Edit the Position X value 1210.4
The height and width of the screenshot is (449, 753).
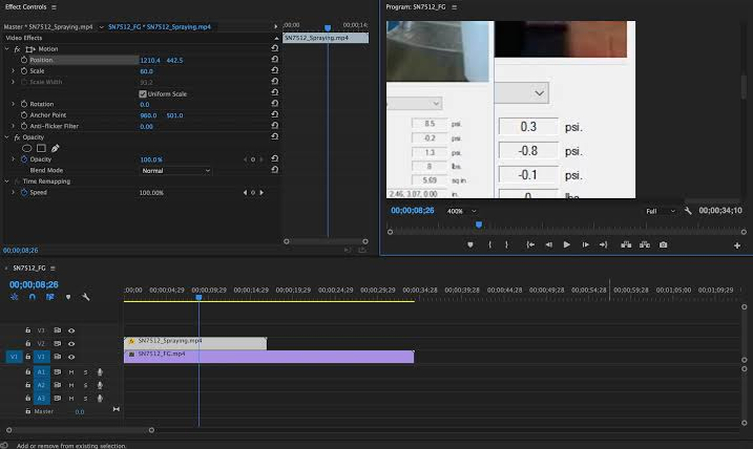point(150,60)
